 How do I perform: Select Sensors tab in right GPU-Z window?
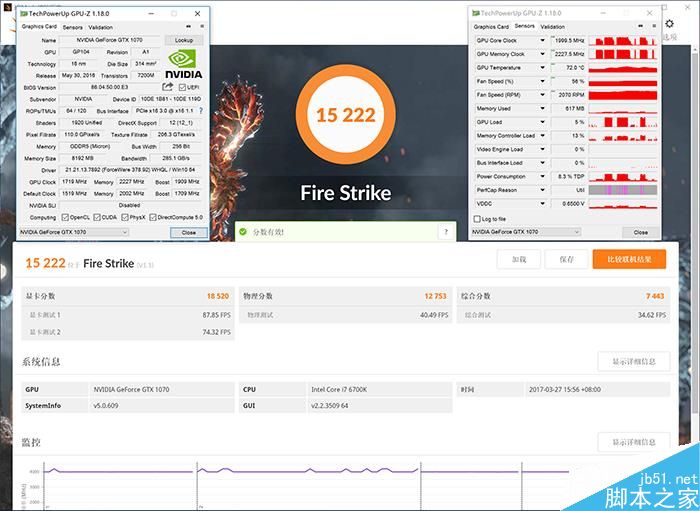point(525,26)
